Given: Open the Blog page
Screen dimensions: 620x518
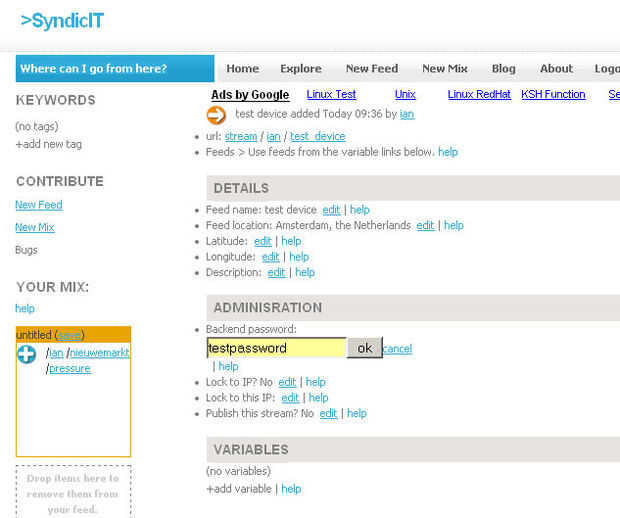Looking at the screenshot, I should (504, 69).
